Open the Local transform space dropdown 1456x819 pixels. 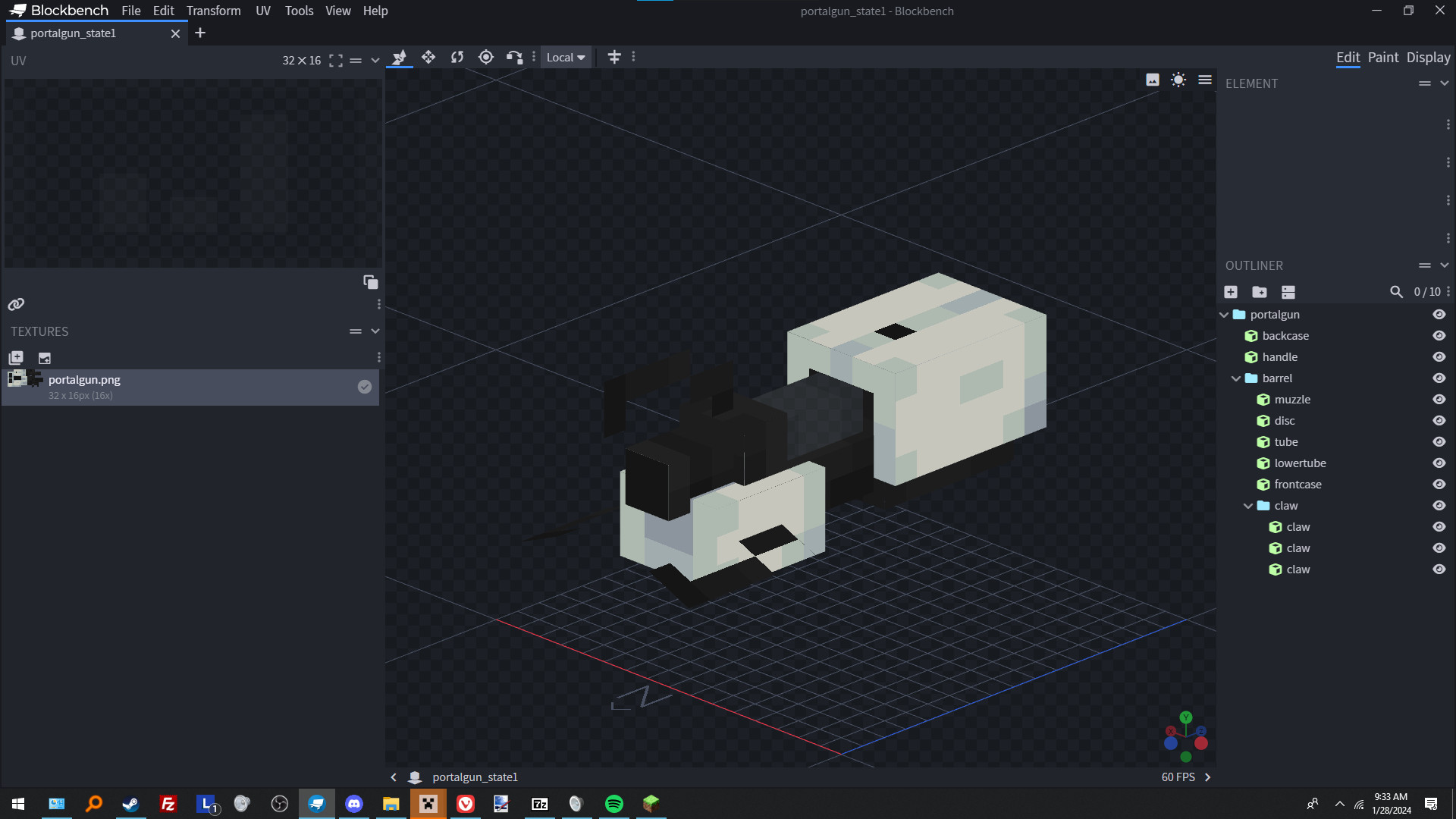(566, 57)
